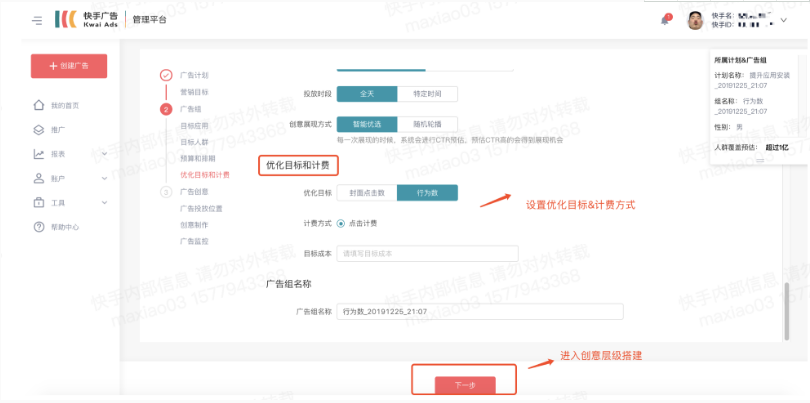Click the 创建广告 button

coord(69,66)
